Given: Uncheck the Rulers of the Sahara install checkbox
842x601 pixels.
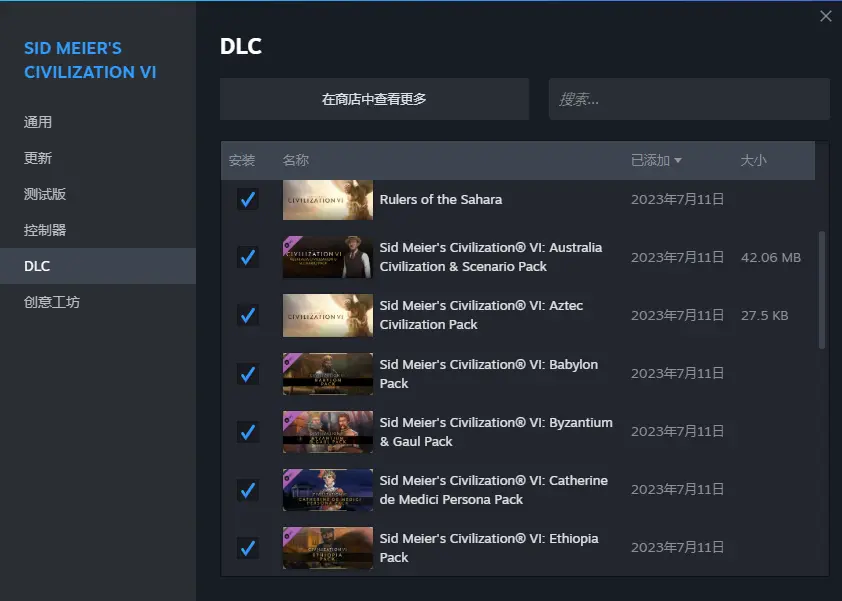Looking at the screenshot, I should pos(248,200).
